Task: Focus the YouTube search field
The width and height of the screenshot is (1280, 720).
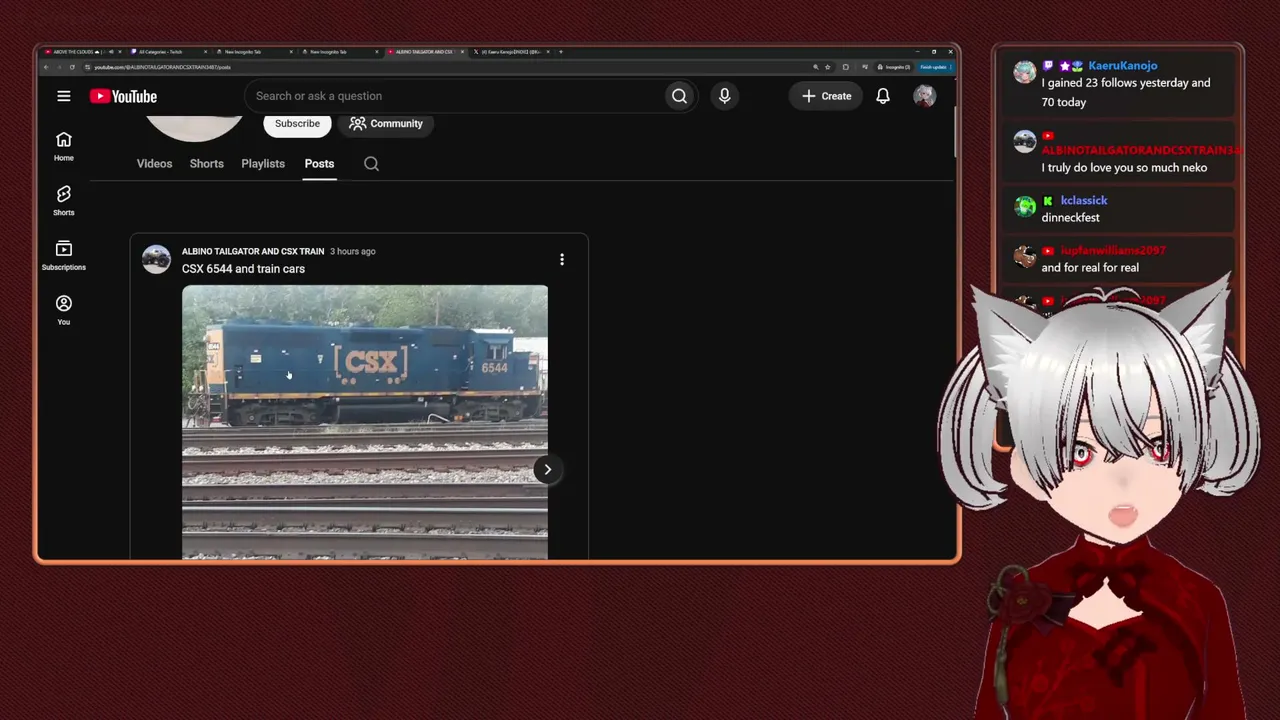Action: [455, 96]
